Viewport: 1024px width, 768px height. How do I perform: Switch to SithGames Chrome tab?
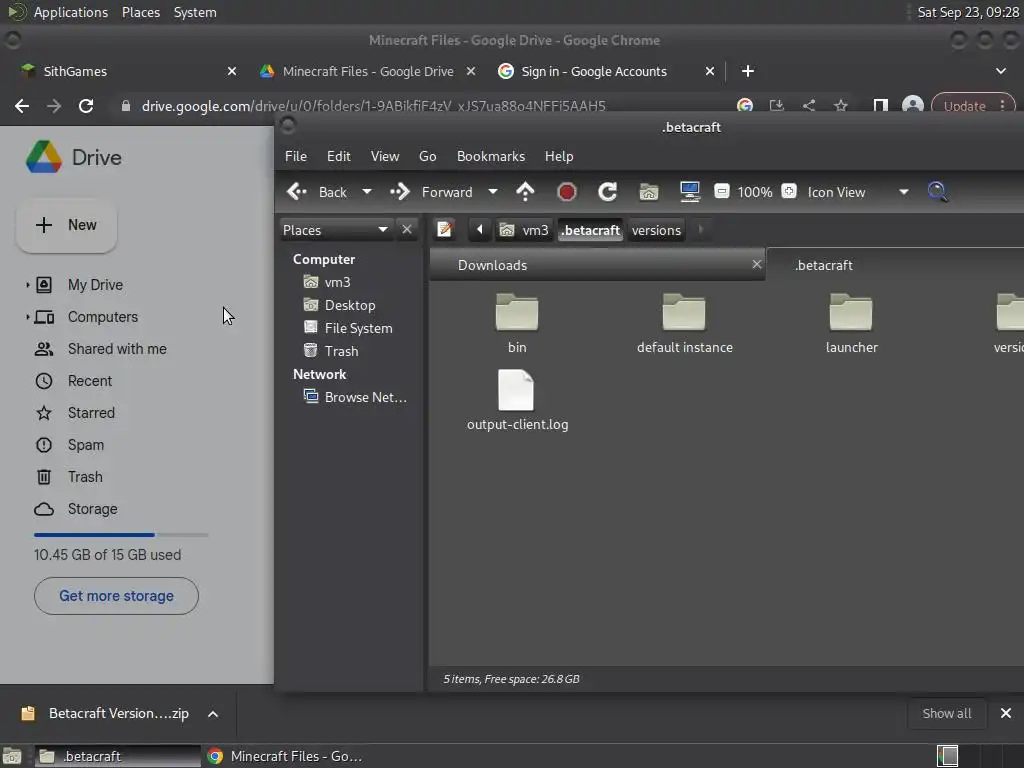pos(127,71)
